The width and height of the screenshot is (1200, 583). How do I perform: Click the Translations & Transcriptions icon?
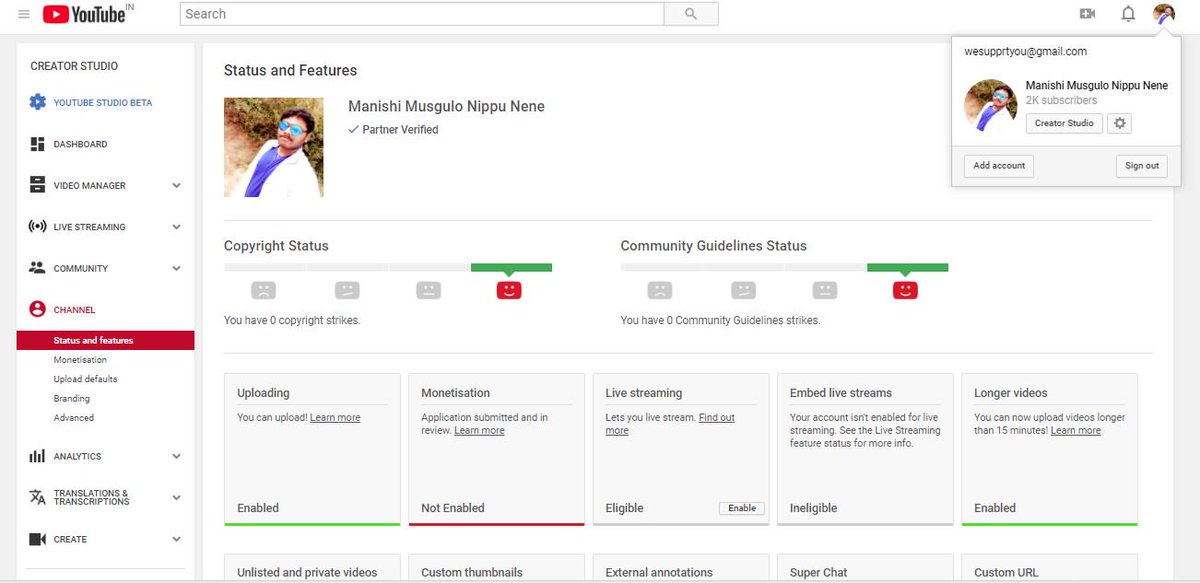(38, 497)
